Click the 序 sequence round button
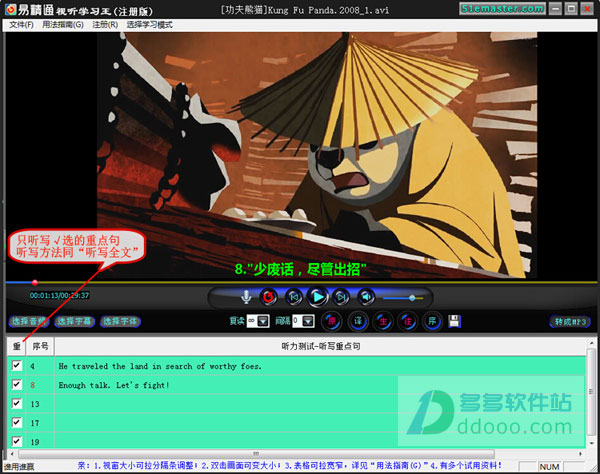600x474 pixels. 432,321
